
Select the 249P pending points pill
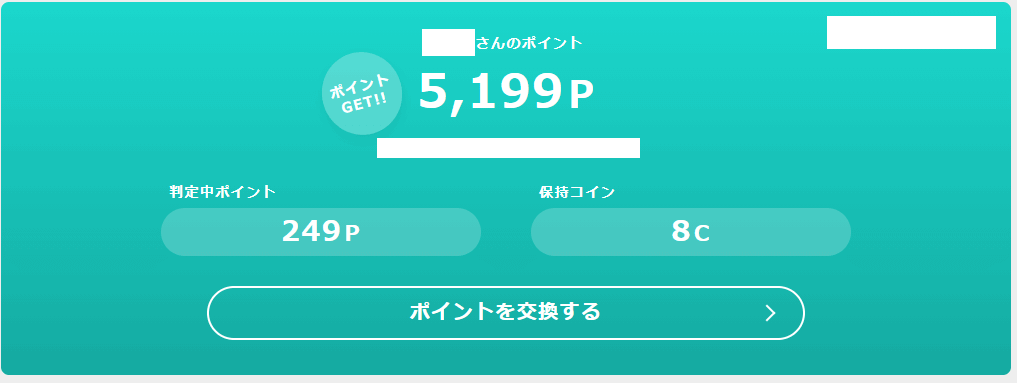[x=321, y=232]
